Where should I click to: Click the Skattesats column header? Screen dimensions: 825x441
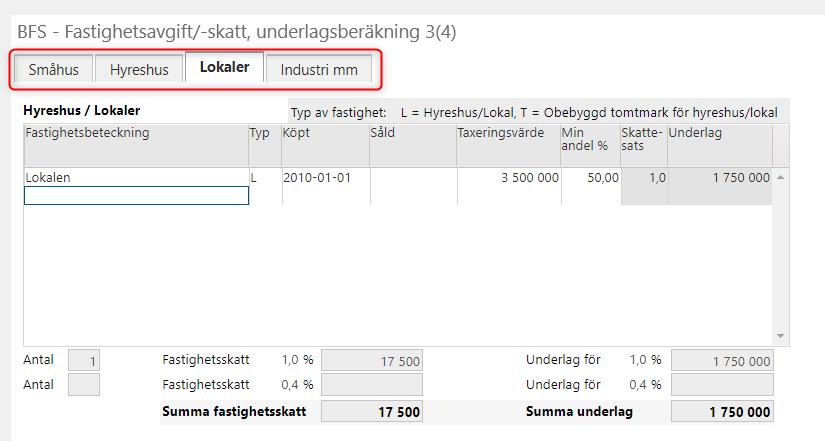[644, 145]
